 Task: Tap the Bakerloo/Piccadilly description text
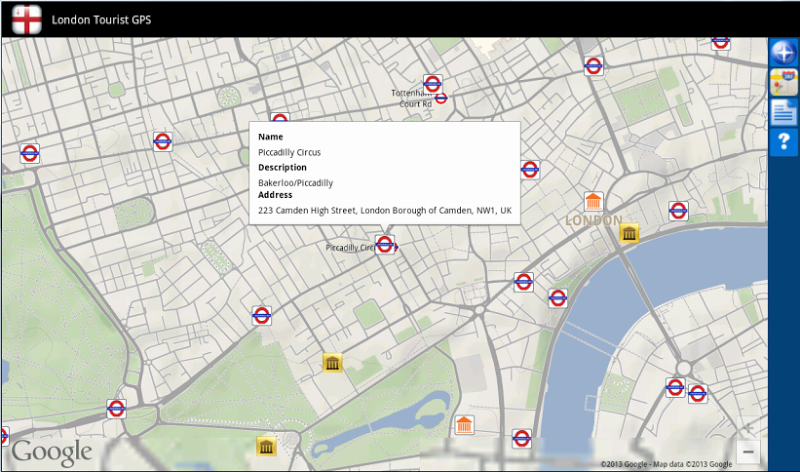[x=295, y=183]
